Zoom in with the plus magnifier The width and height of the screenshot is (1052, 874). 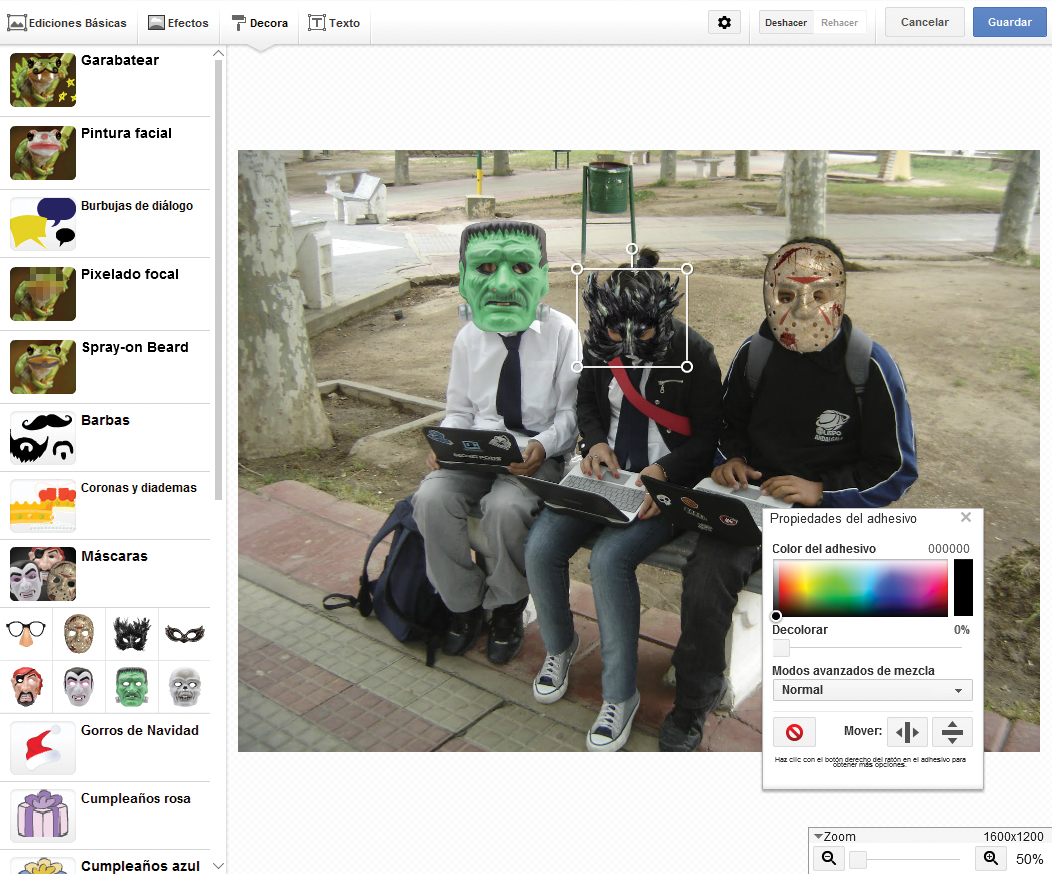coord(991,858)
